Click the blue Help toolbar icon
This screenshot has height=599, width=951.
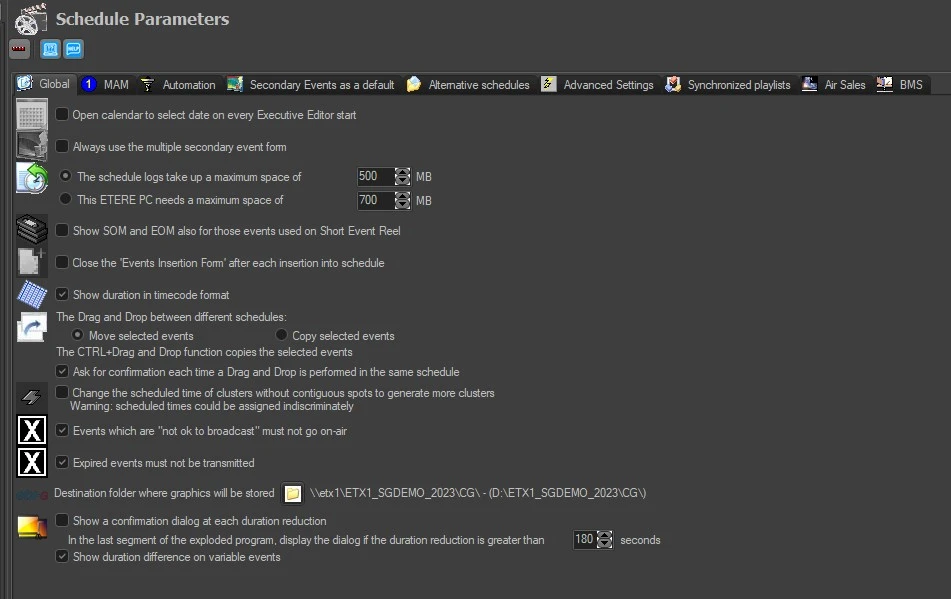[x=73, y=49]
